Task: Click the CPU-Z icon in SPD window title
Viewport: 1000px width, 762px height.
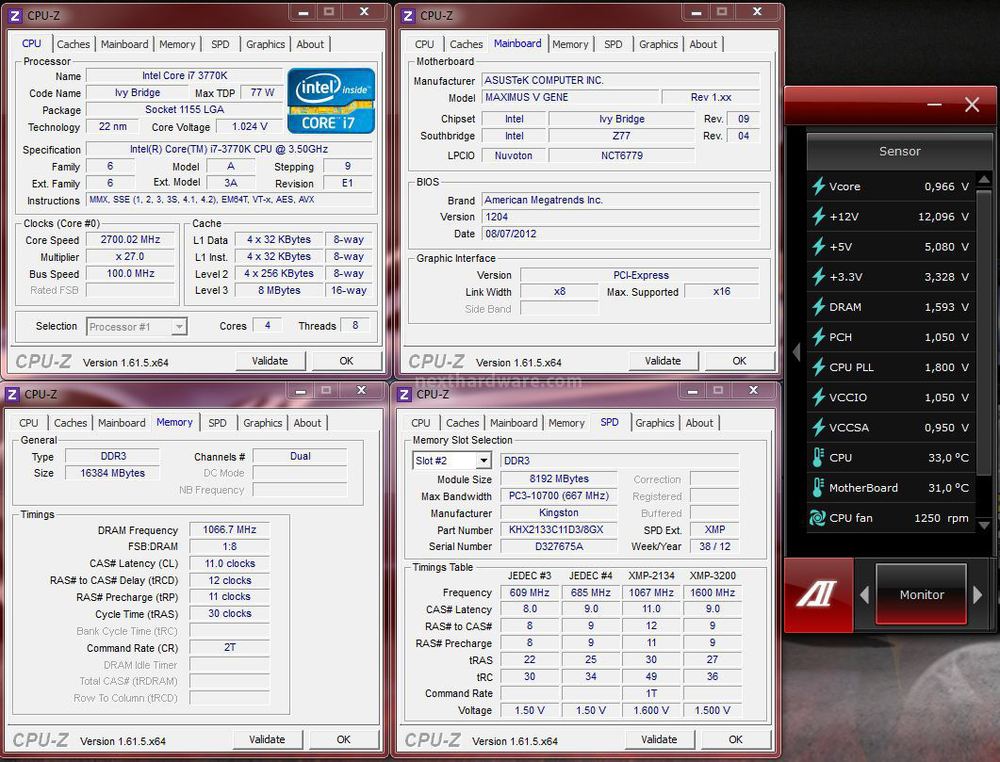Action: pos(405,394)
